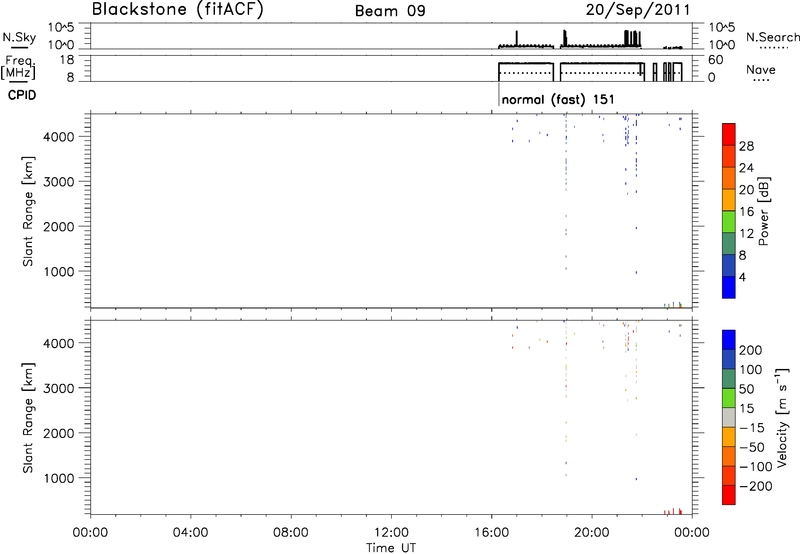800x554 pixels.
Task: Click the vertical scatter streak near 19:00 in power panel
Action: point(566,191)
